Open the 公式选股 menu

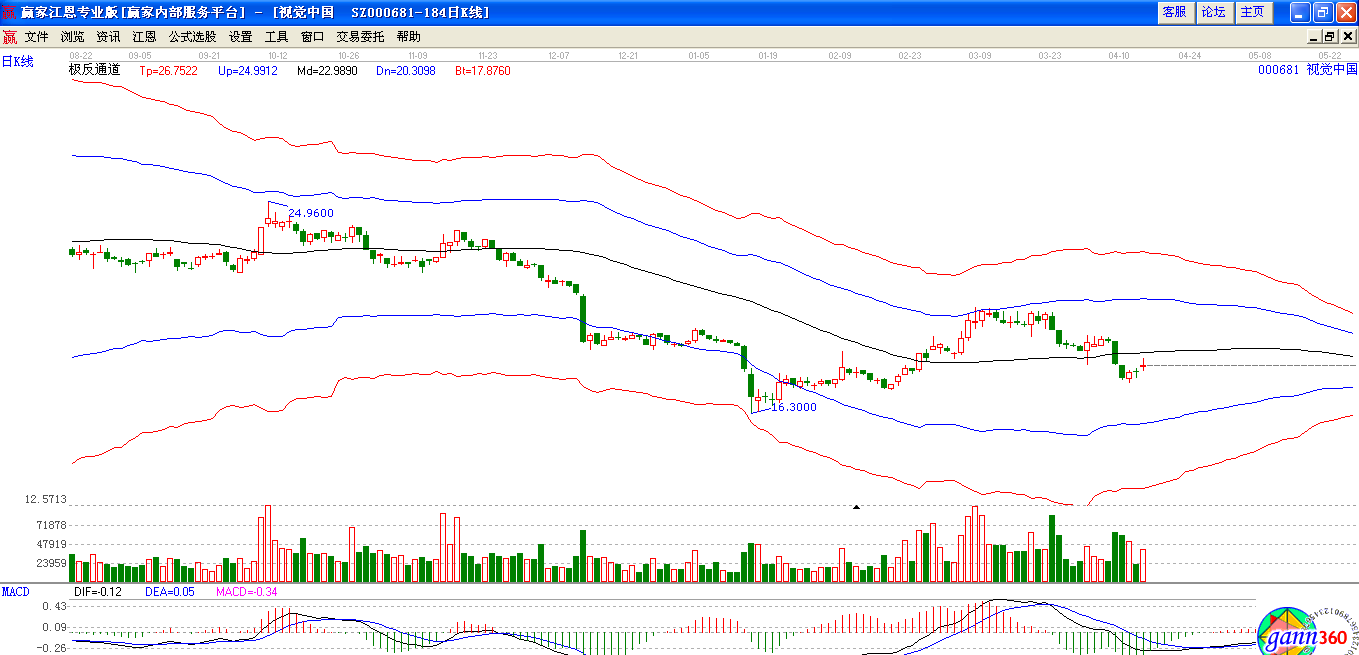coord(192,37)
